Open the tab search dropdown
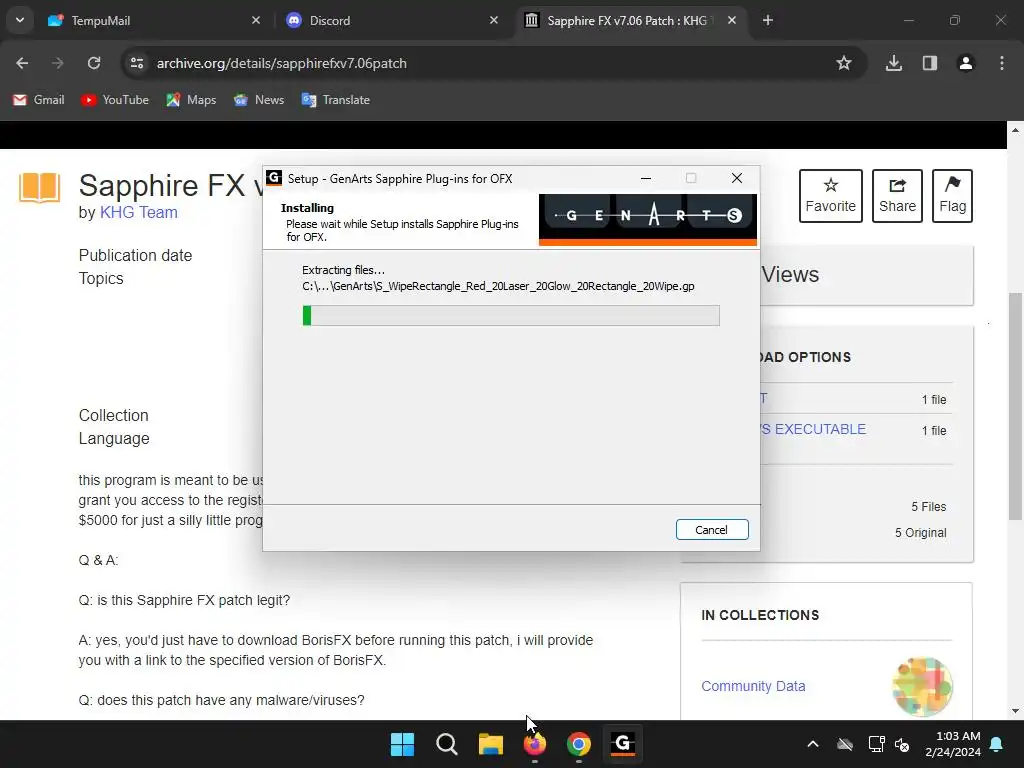Image resolution: width=1024 pixels, height=768 pixels. [20, 20]
